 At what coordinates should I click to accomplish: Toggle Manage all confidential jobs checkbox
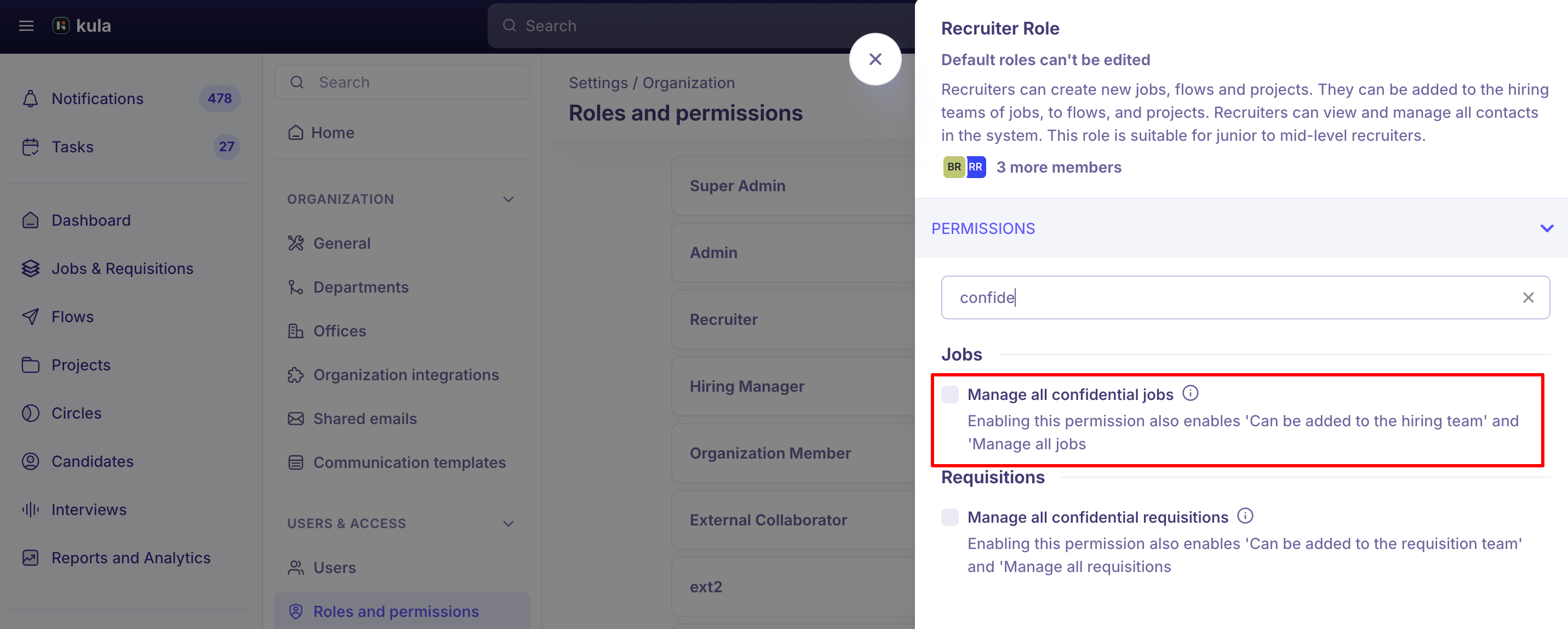point(949,394)
